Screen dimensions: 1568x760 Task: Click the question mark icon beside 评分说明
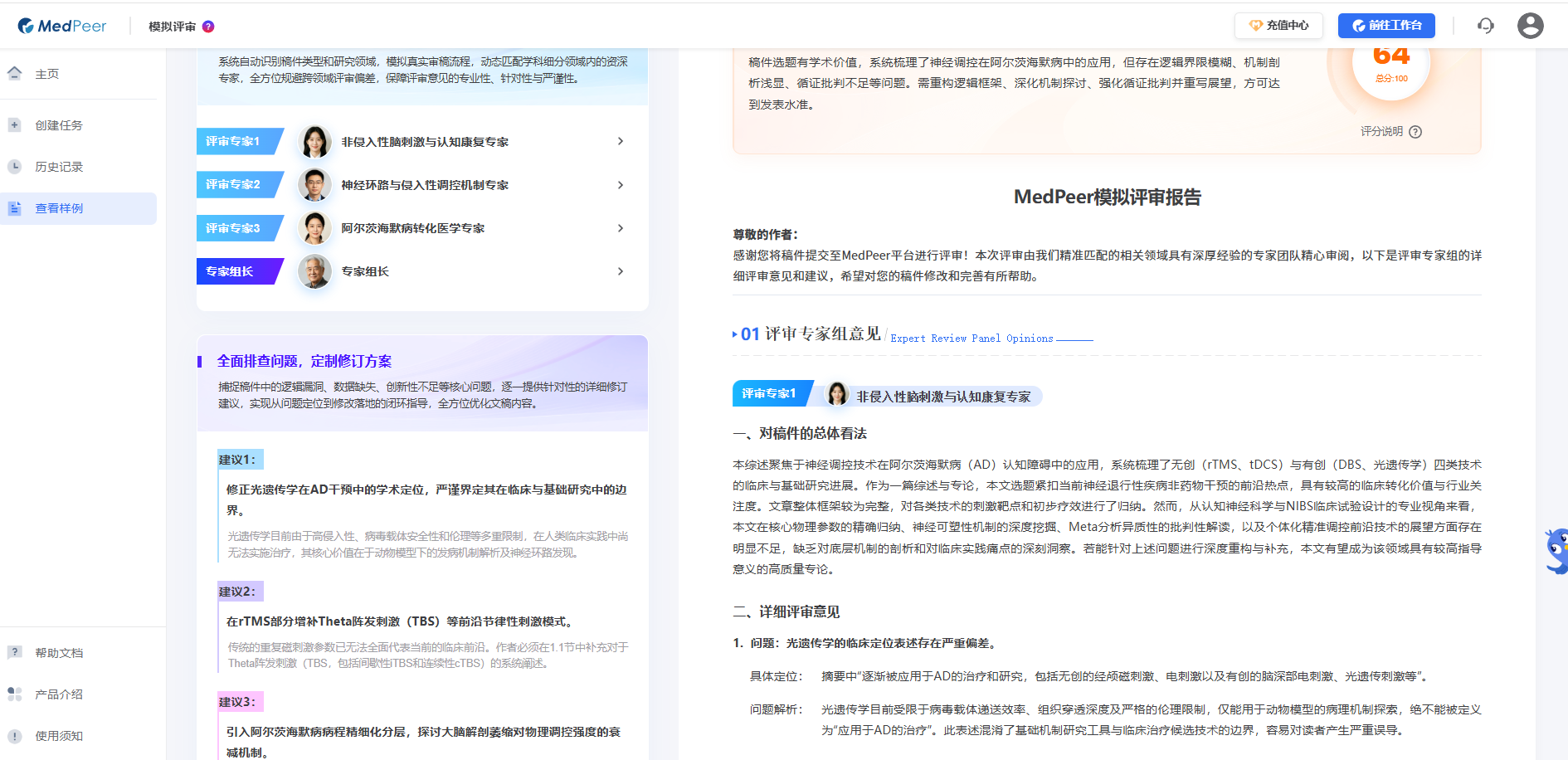point(1415,132)
